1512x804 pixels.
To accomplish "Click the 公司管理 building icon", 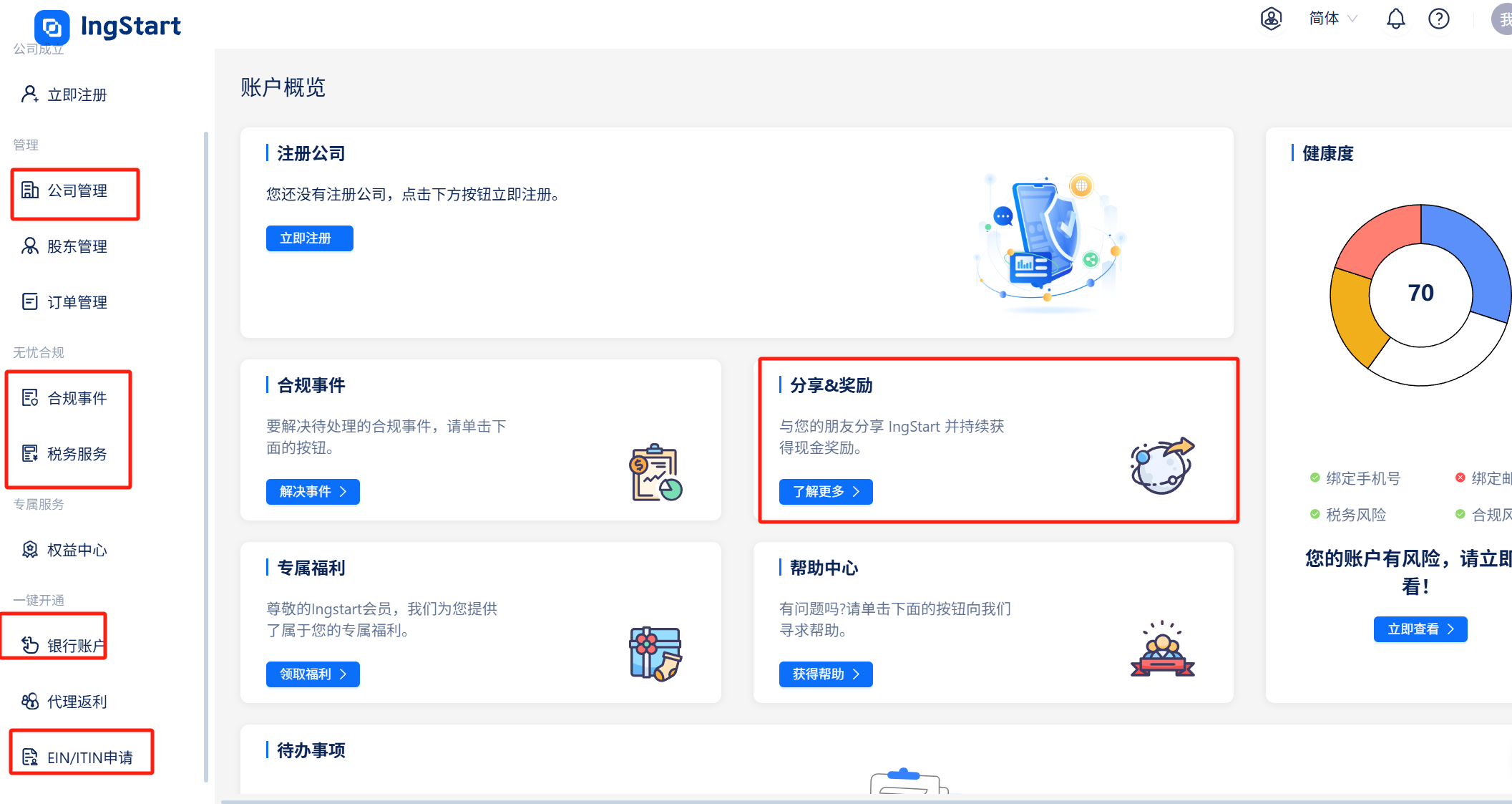I will (x=29, y=190).
